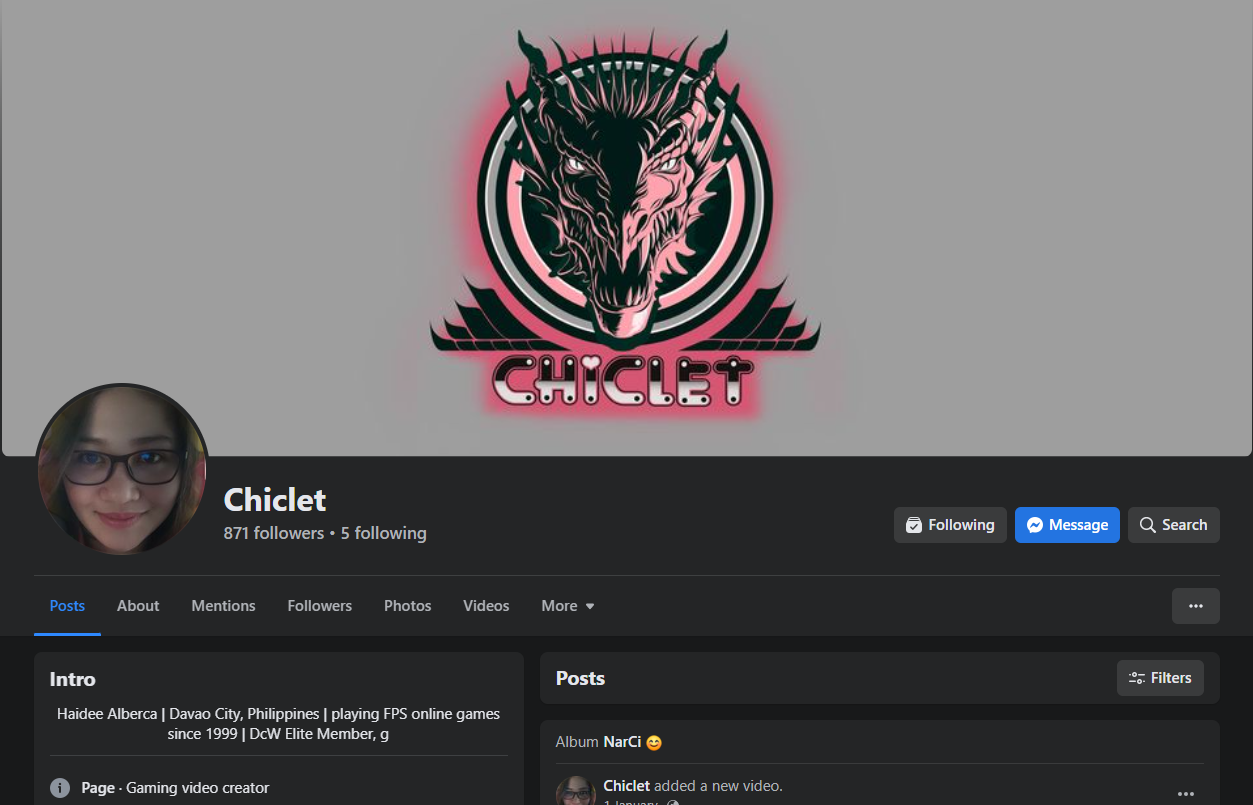Select the Posts tab

(67, 606)
